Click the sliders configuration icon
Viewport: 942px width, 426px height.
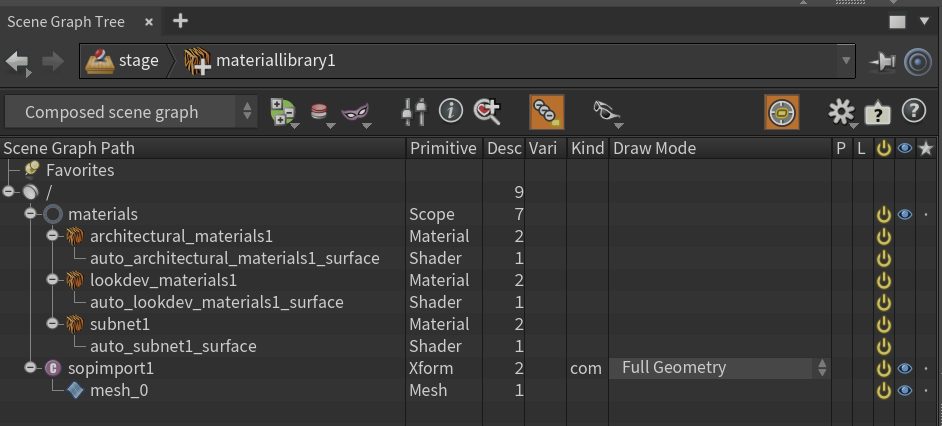click(x=414, y=112)
